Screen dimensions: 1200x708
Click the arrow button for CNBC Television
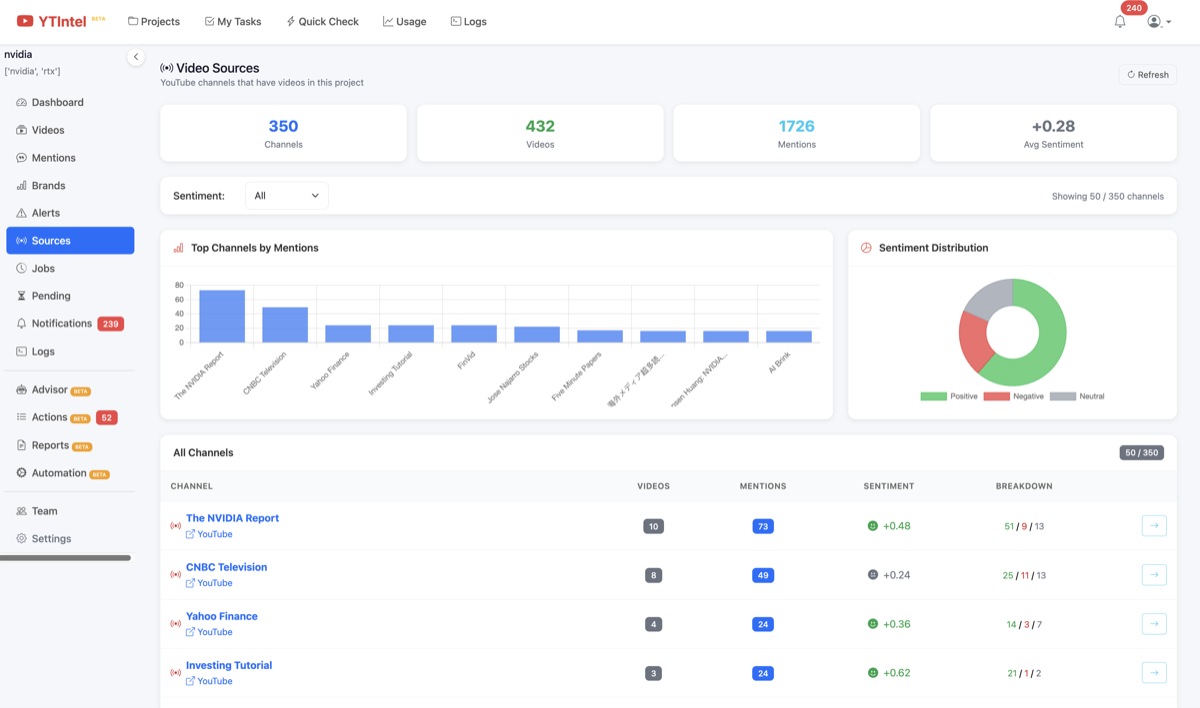[x=1153, y=575]
